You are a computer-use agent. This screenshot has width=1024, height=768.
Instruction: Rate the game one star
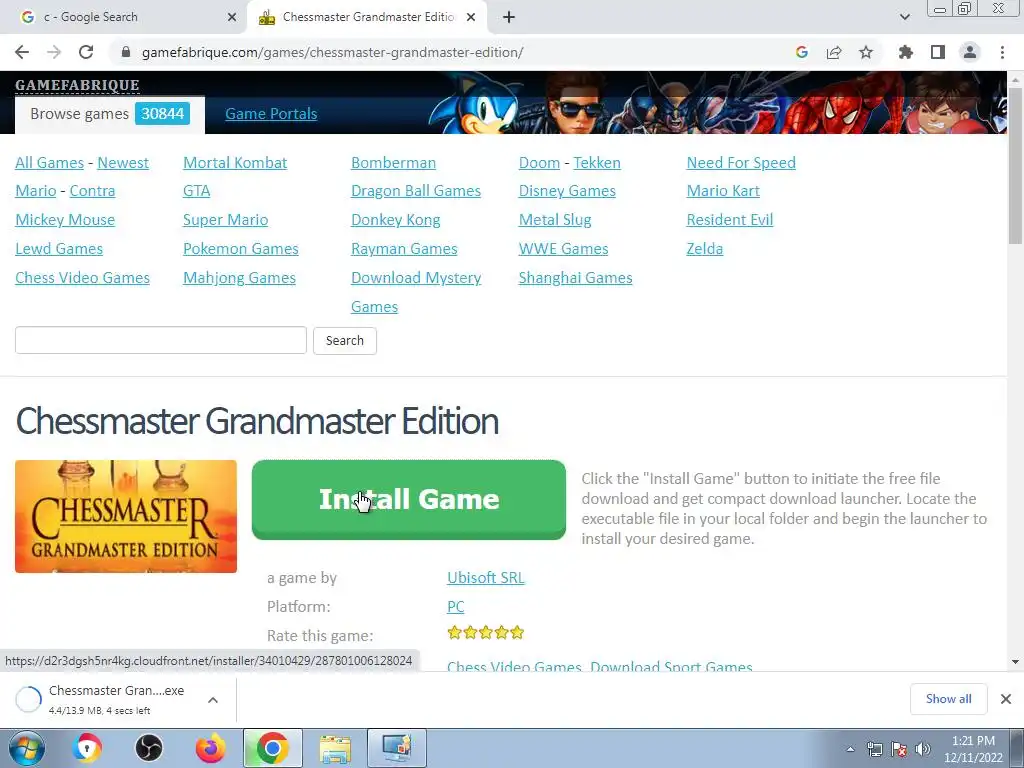tap(455, 632)
